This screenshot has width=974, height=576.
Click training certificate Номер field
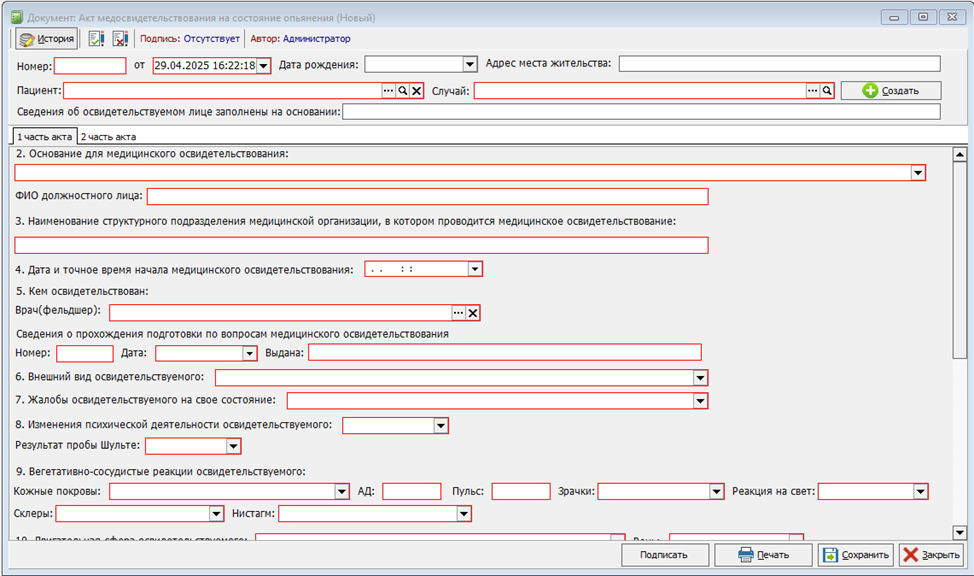pos(84,354)
